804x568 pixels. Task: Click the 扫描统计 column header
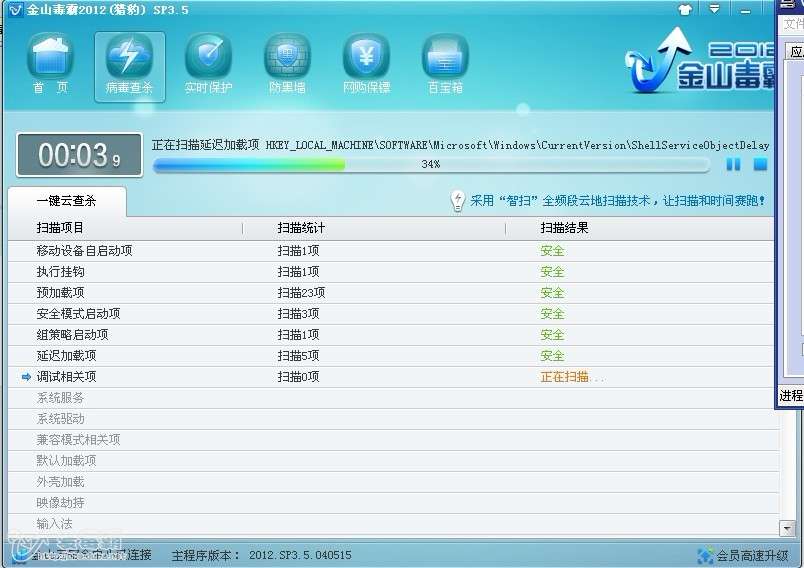301,228
